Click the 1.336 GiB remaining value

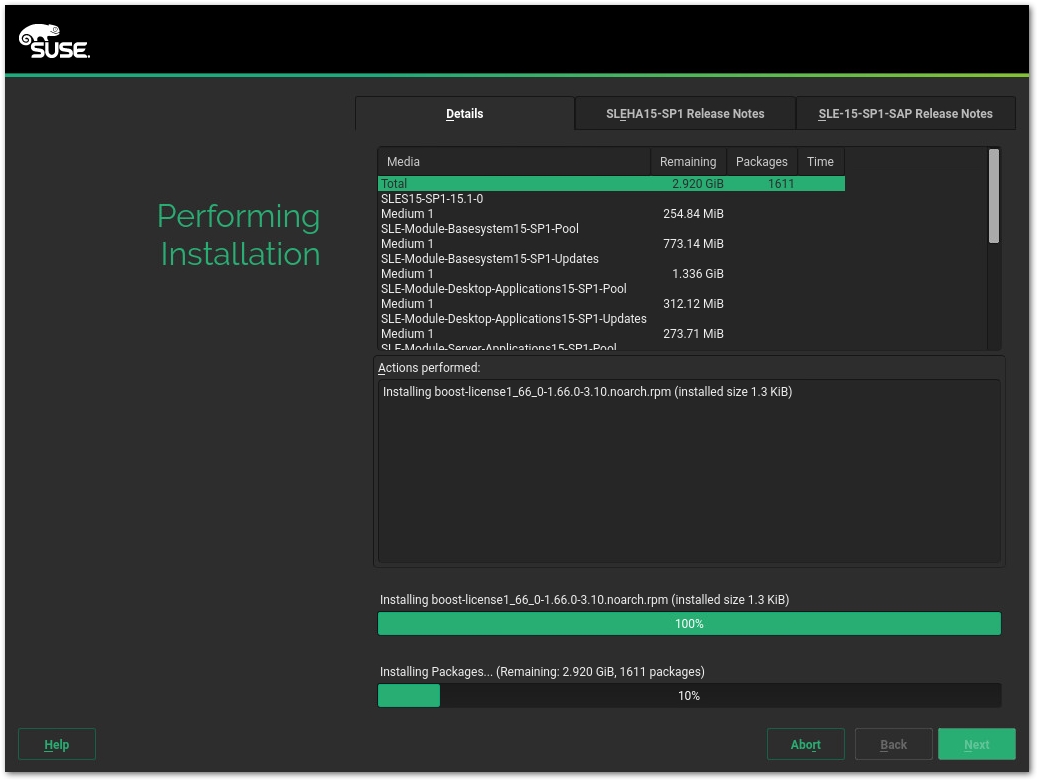point(698,273)
